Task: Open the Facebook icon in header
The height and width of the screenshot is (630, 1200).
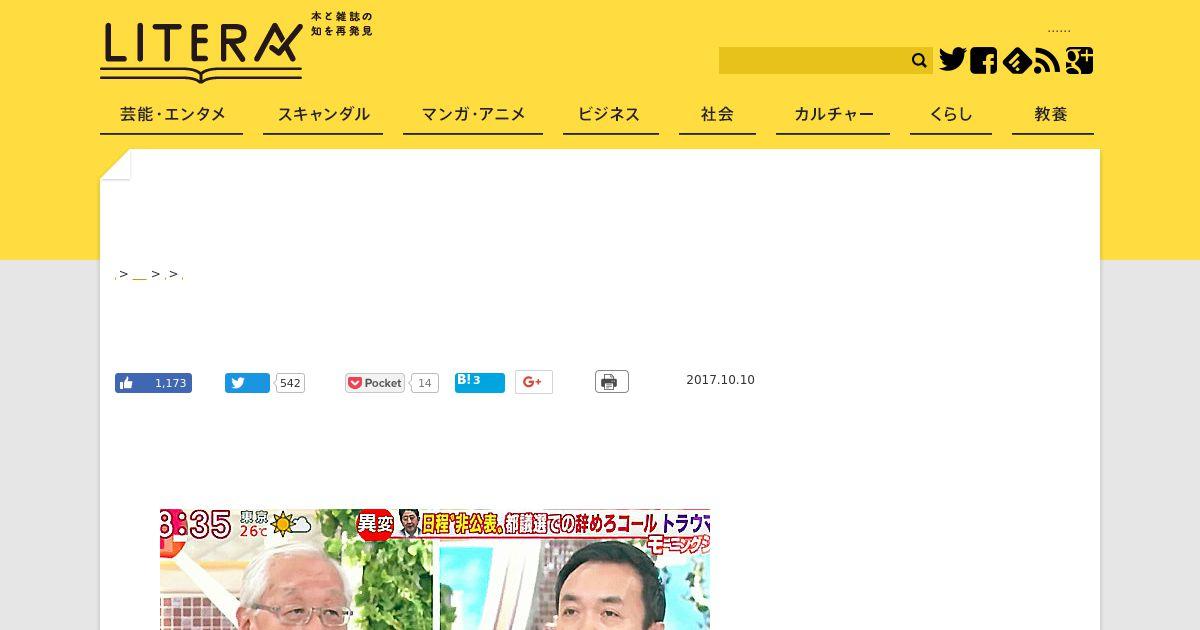Action: 983,60
